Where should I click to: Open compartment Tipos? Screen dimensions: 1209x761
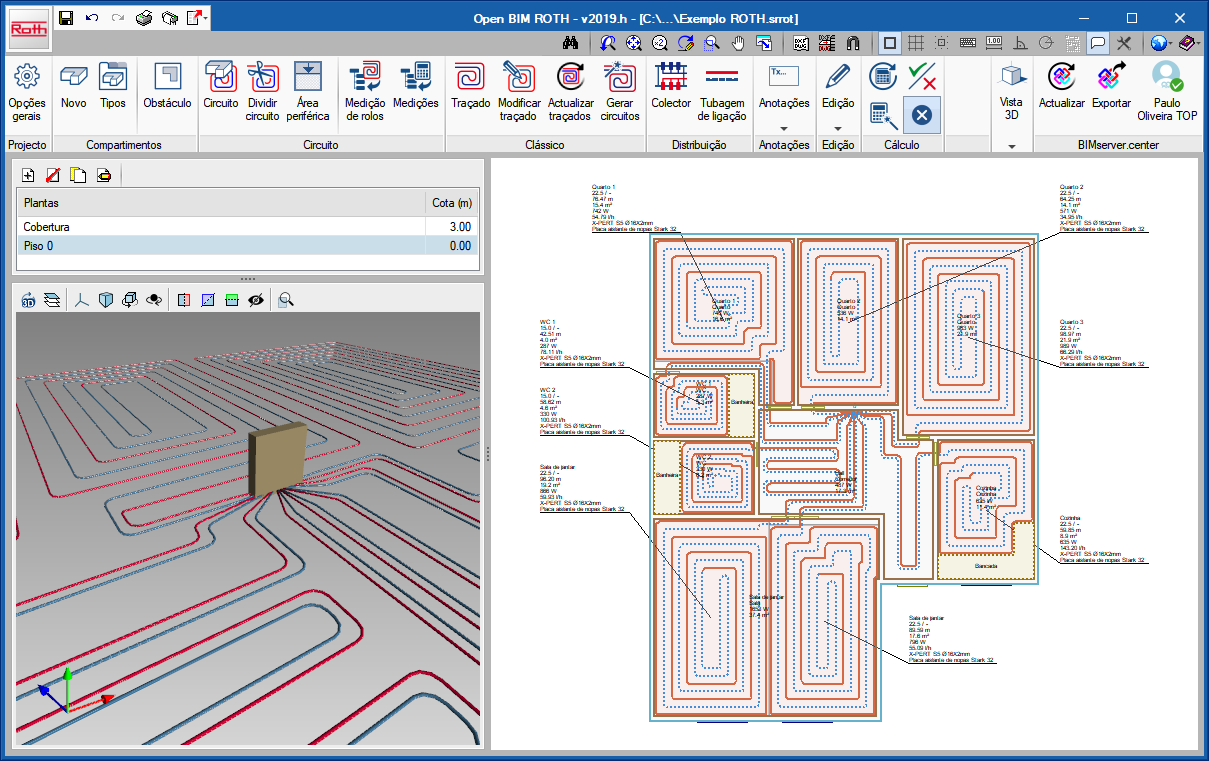(x=113, y=86)
